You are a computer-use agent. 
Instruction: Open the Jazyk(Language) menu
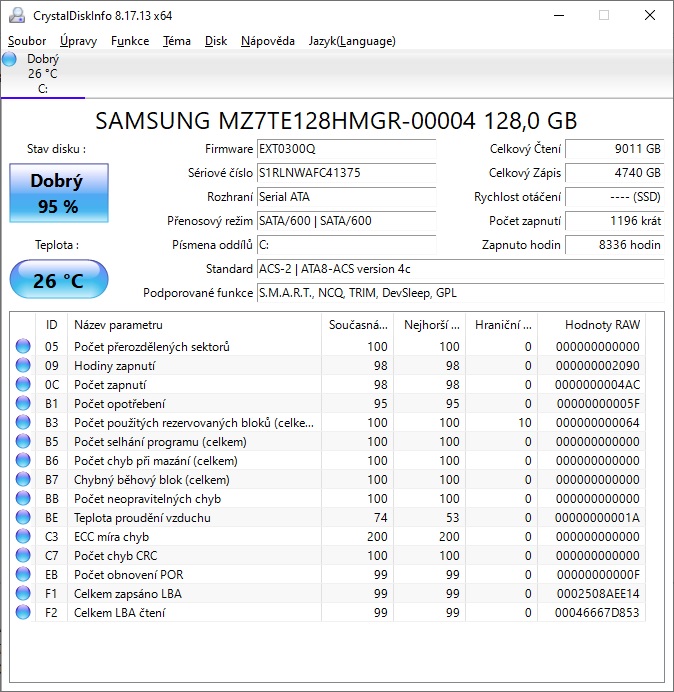[x=352, y=41]
